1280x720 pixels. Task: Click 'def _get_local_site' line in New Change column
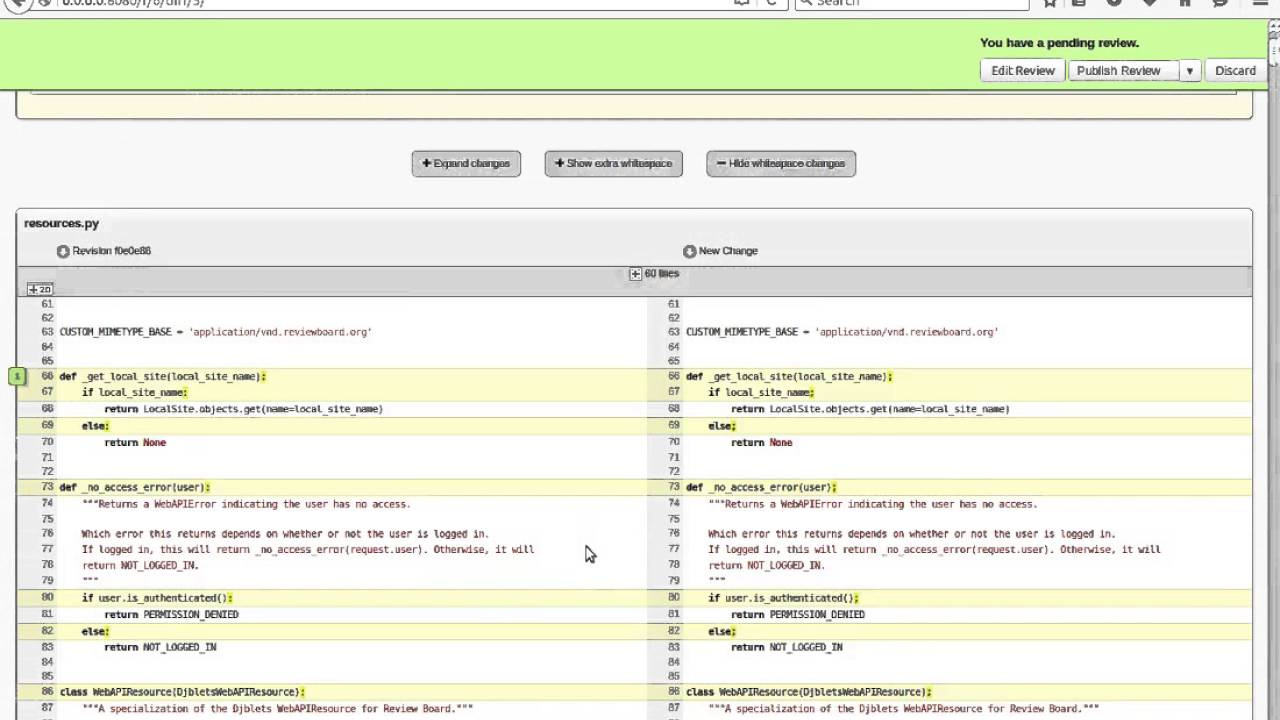pyautogui.click(x=789, y=376)
